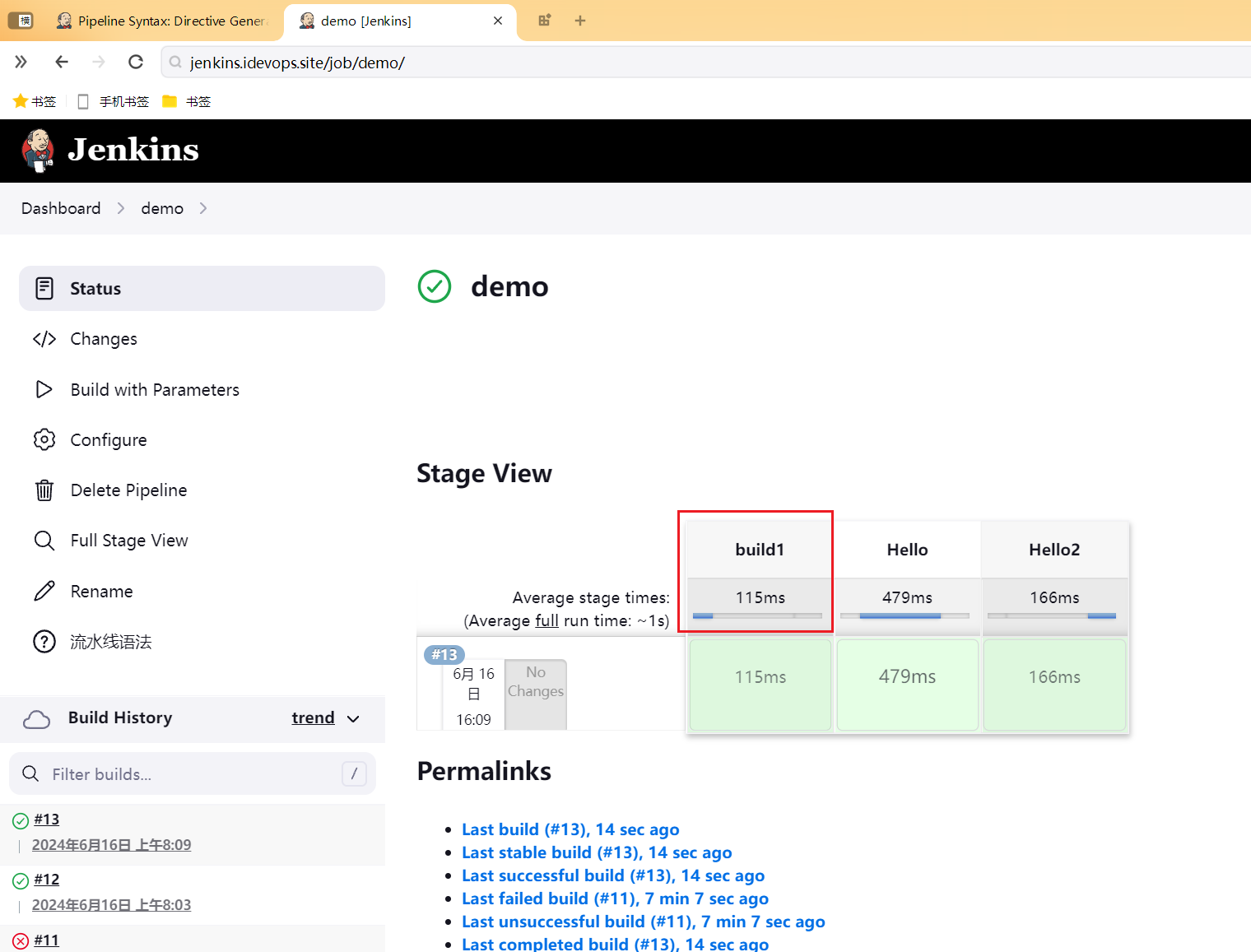Open build #11 link in history
Viewport: 1251px width, 952px height.
(x=47, y=940)
